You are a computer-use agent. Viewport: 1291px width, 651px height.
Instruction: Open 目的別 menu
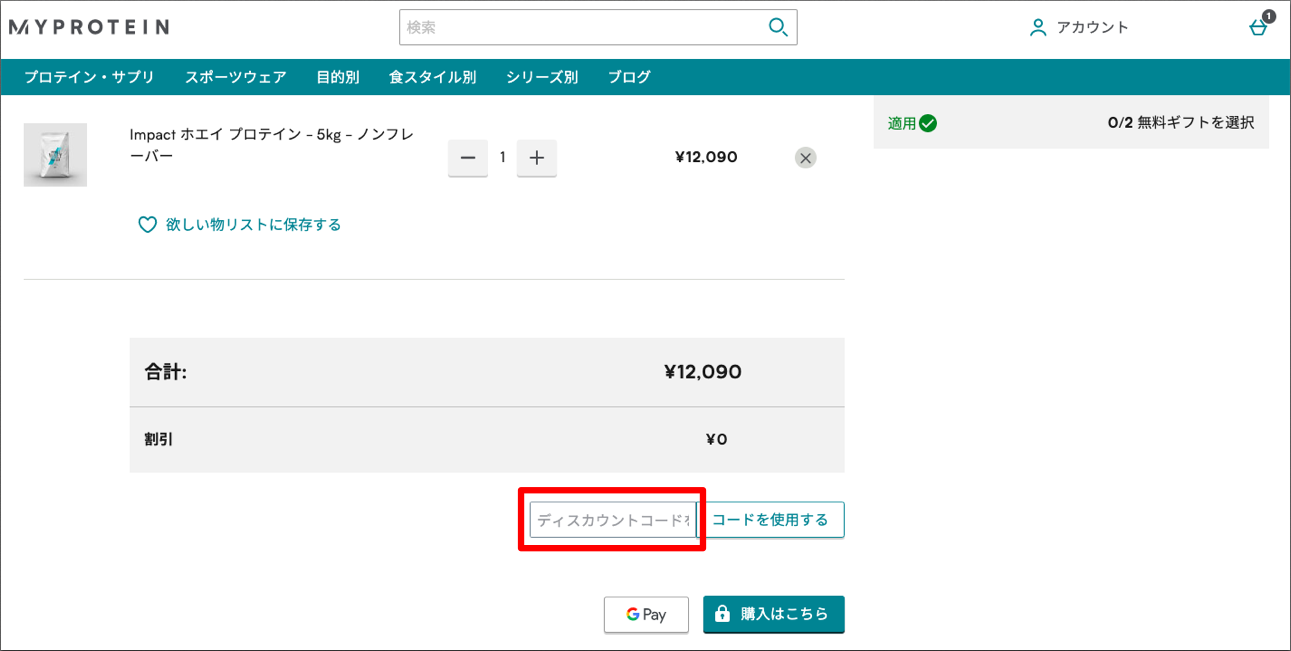click(338, 77)
